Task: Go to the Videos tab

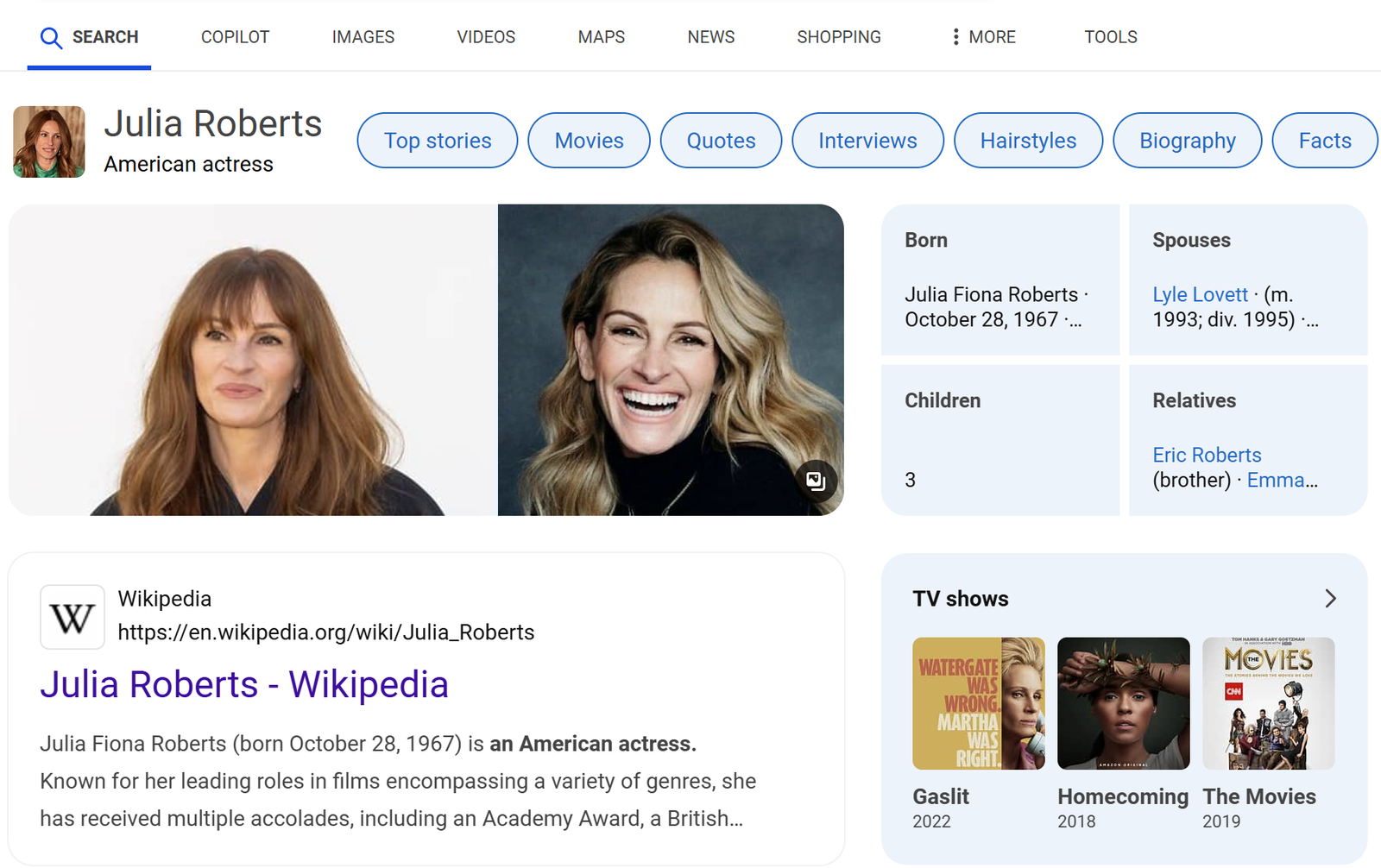Action: click(486, 37)
